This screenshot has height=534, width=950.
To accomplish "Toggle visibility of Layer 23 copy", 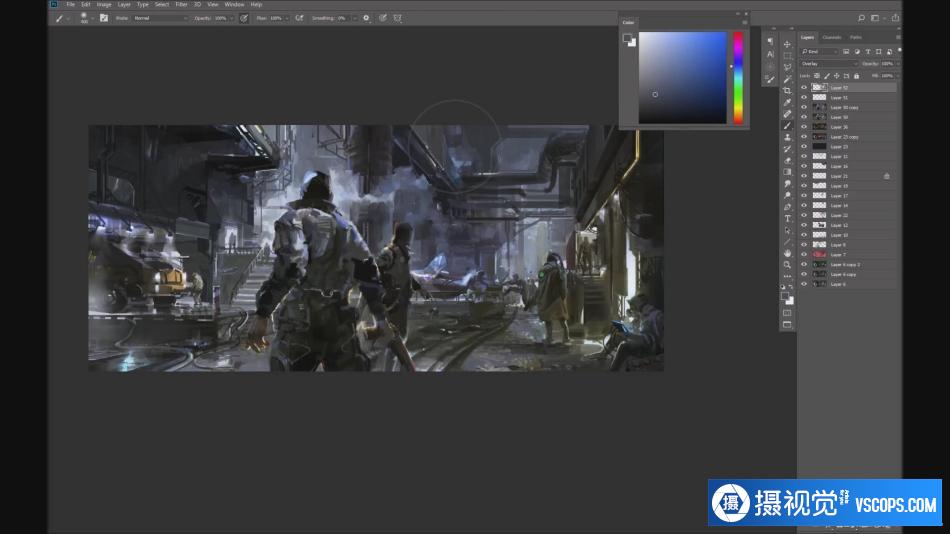I will coord(804,136).
